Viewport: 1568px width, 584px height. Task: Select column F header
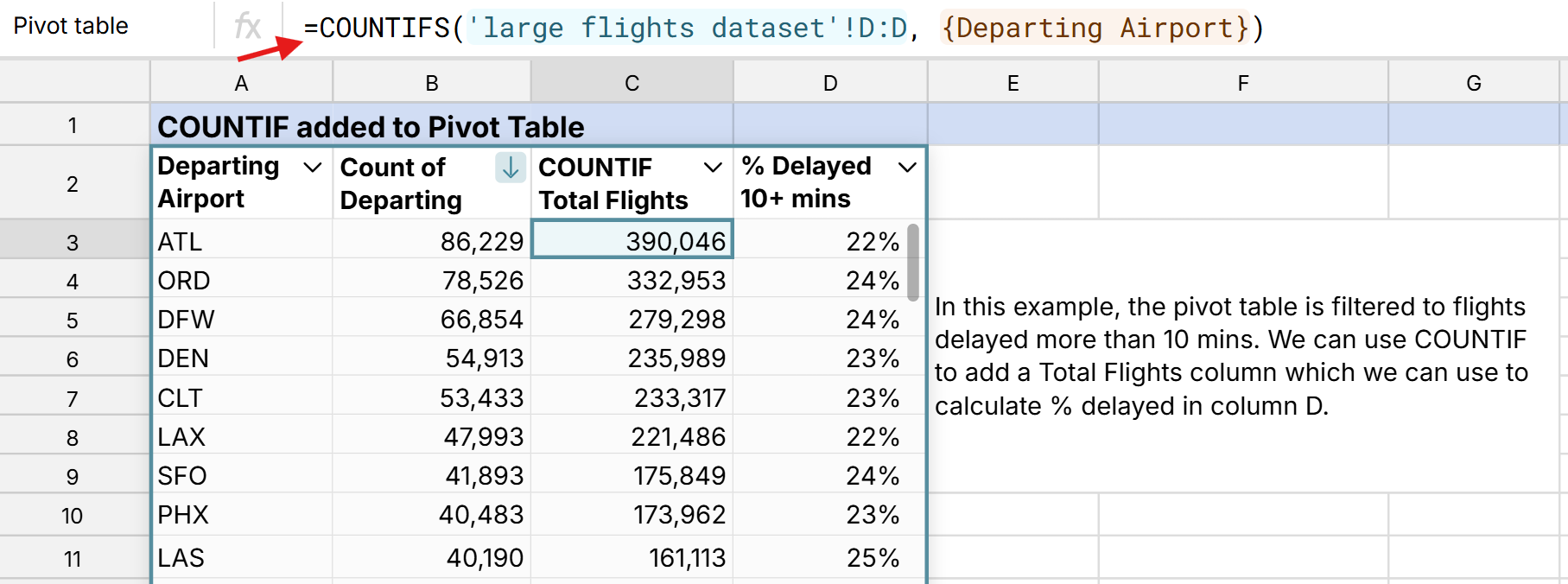click(x=1242, y=83)
